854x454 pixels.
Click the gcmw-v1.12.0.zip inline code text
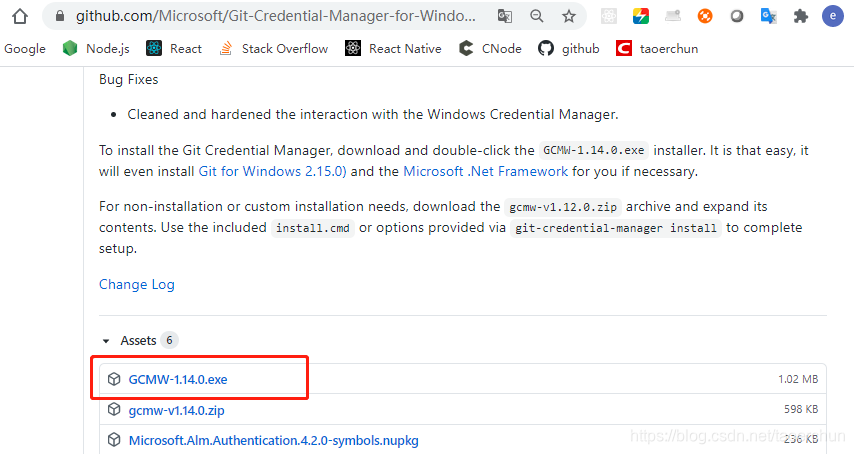click(x=563, y=207)
